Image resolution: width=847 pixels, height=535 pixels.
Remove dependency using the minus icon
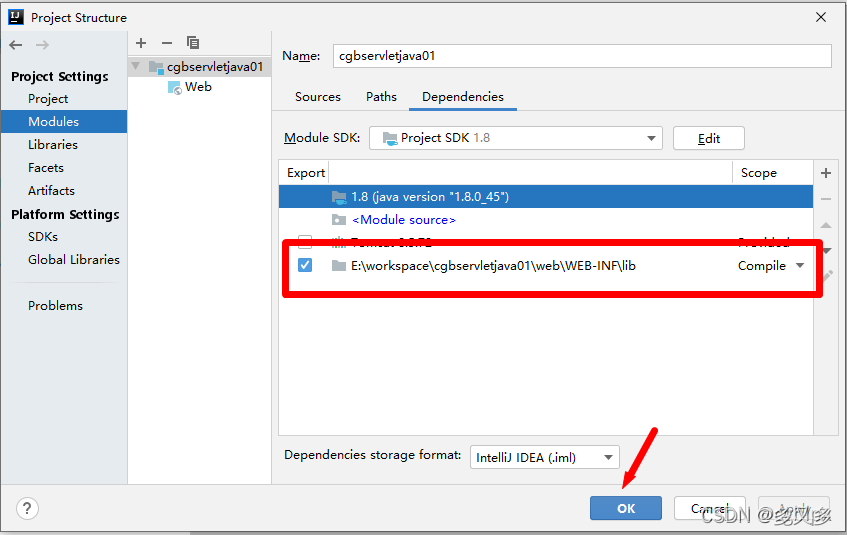(826, 199)
